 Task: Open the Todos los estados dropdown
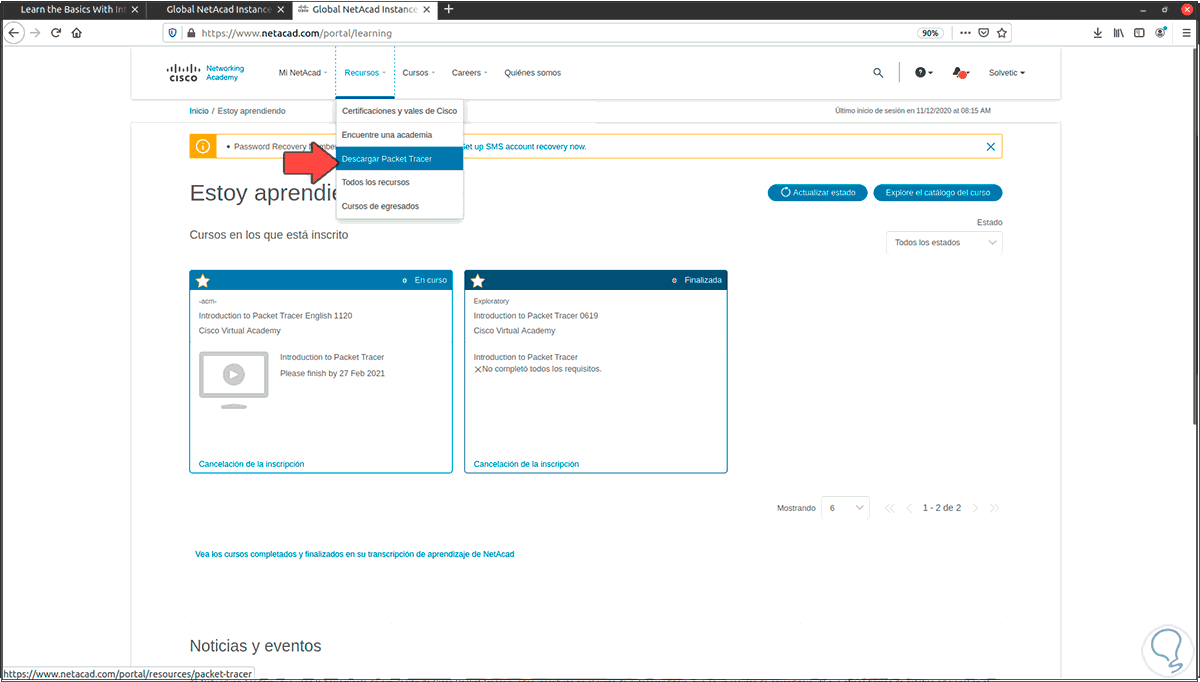pos(944,243)
